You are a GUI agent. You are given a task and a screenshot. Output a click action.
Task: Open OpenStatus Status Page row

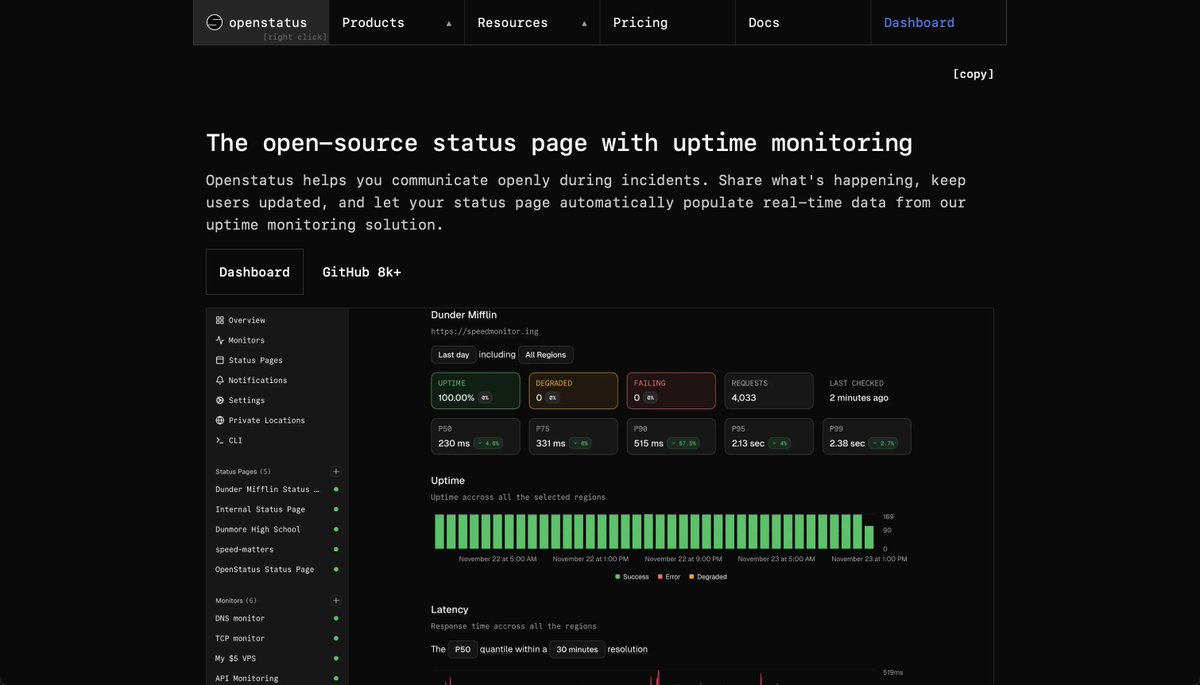pyautogui.click(x=277, y=569)
